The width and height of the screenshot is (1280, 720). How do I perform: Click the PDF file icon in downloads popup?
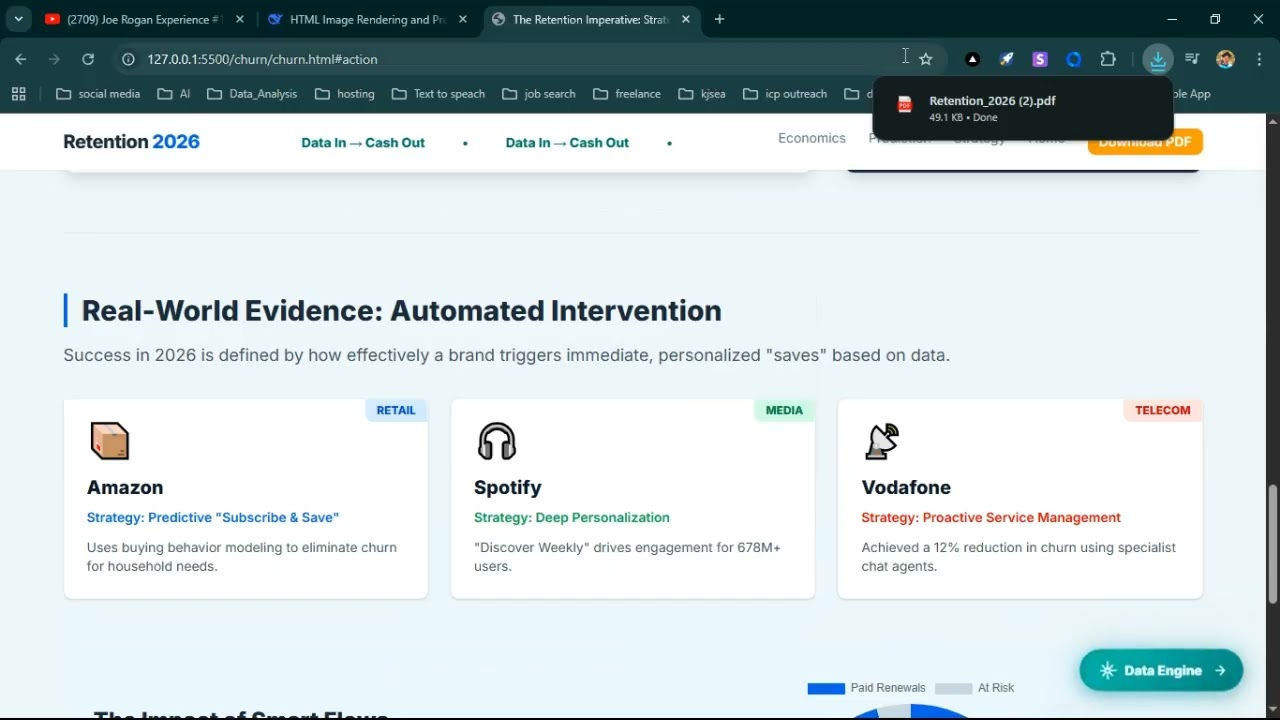pyautogui.click(x=905, y=106)
